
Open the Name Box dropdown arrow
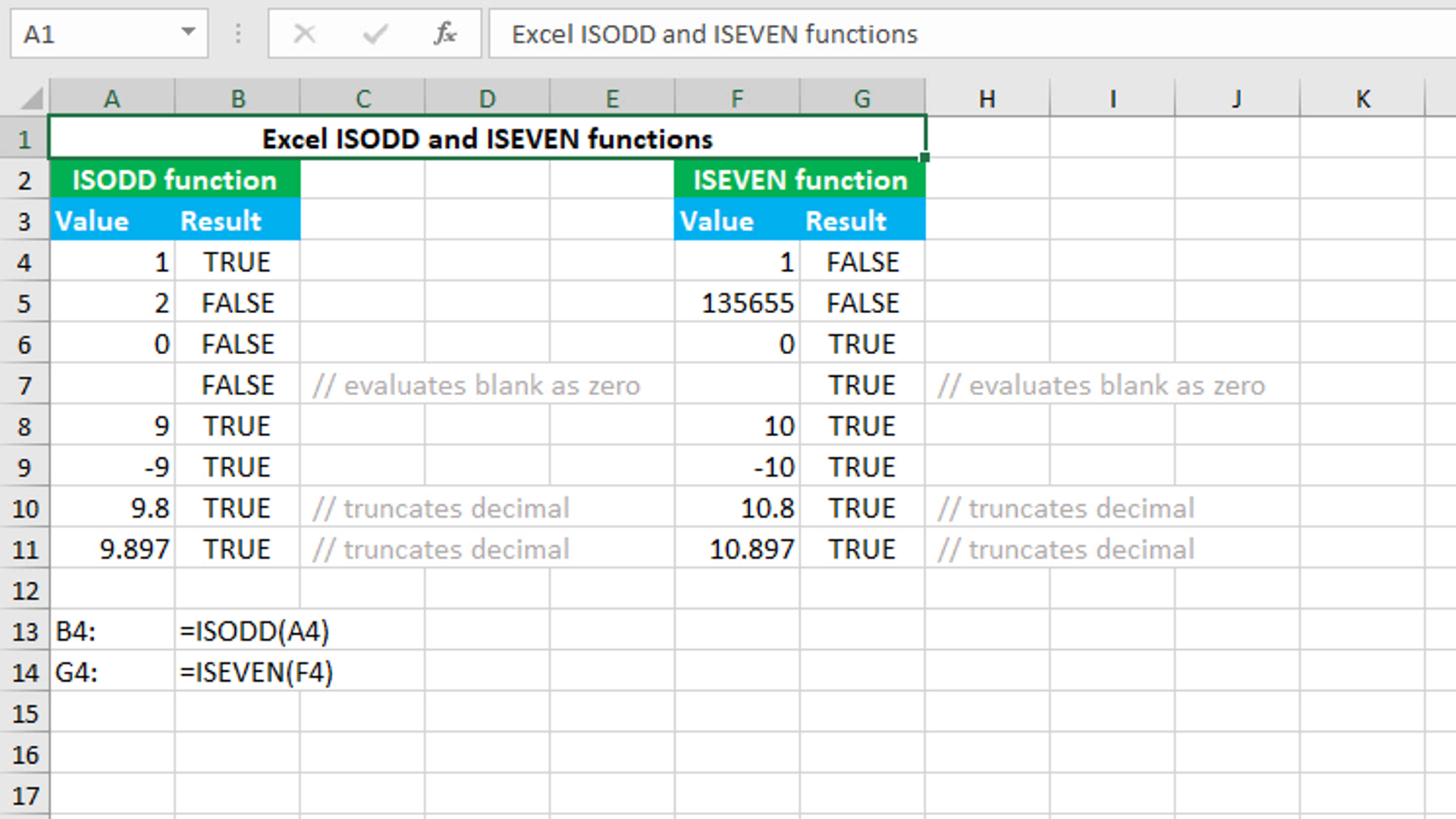pyautogui.click(x=188, y=33)
